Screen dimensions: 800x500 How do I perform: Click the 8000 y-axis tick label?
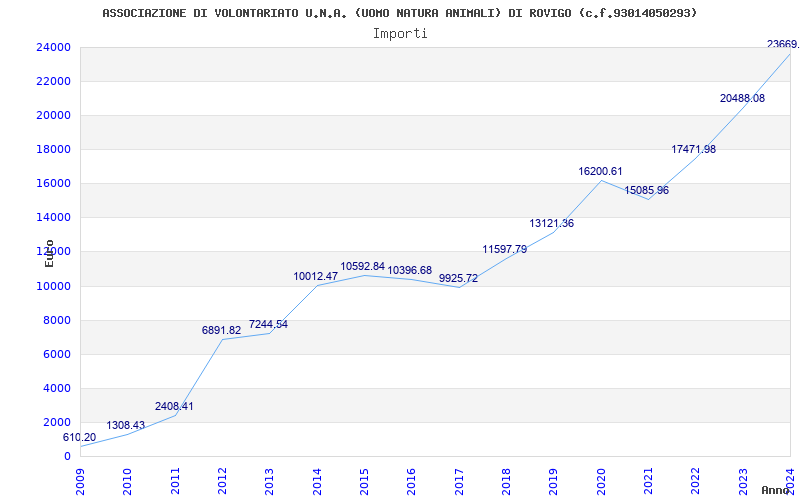(x=56, y=320)
